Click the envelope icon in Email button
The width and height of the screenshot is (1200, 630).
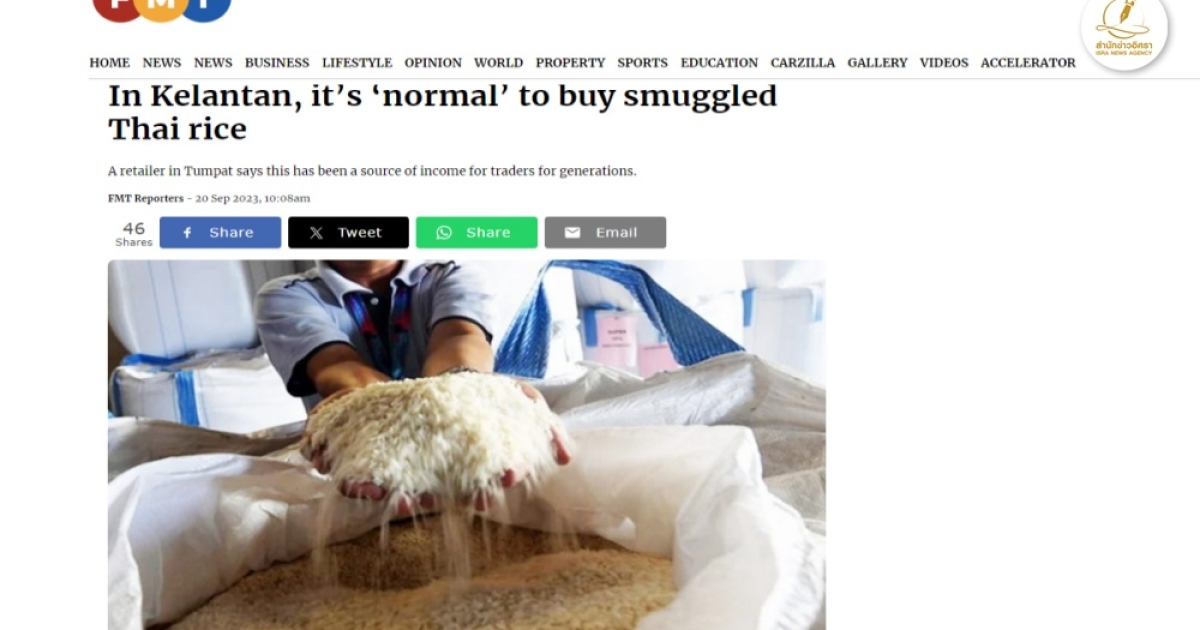pos(572,233)
